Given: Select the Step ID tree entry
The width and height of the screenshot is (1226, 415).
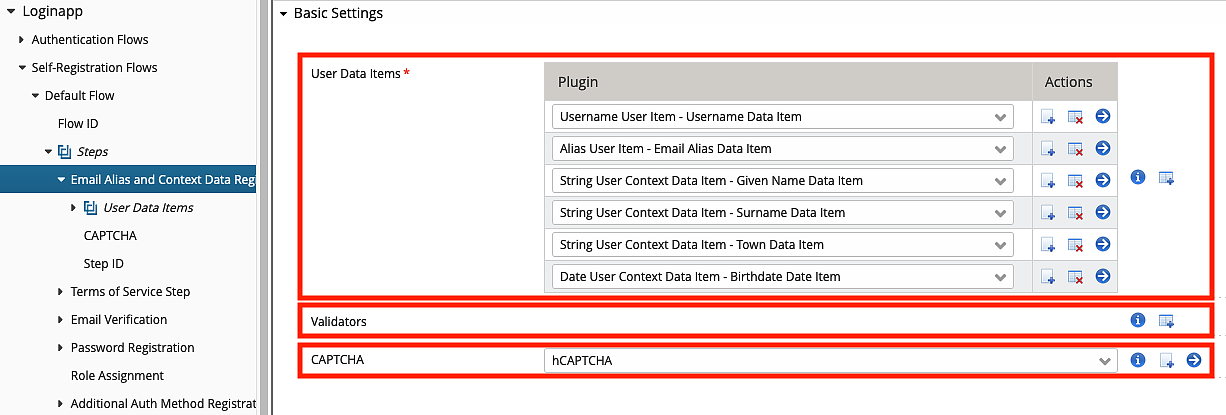Looking at the screenshot, I should coord(104,264).
